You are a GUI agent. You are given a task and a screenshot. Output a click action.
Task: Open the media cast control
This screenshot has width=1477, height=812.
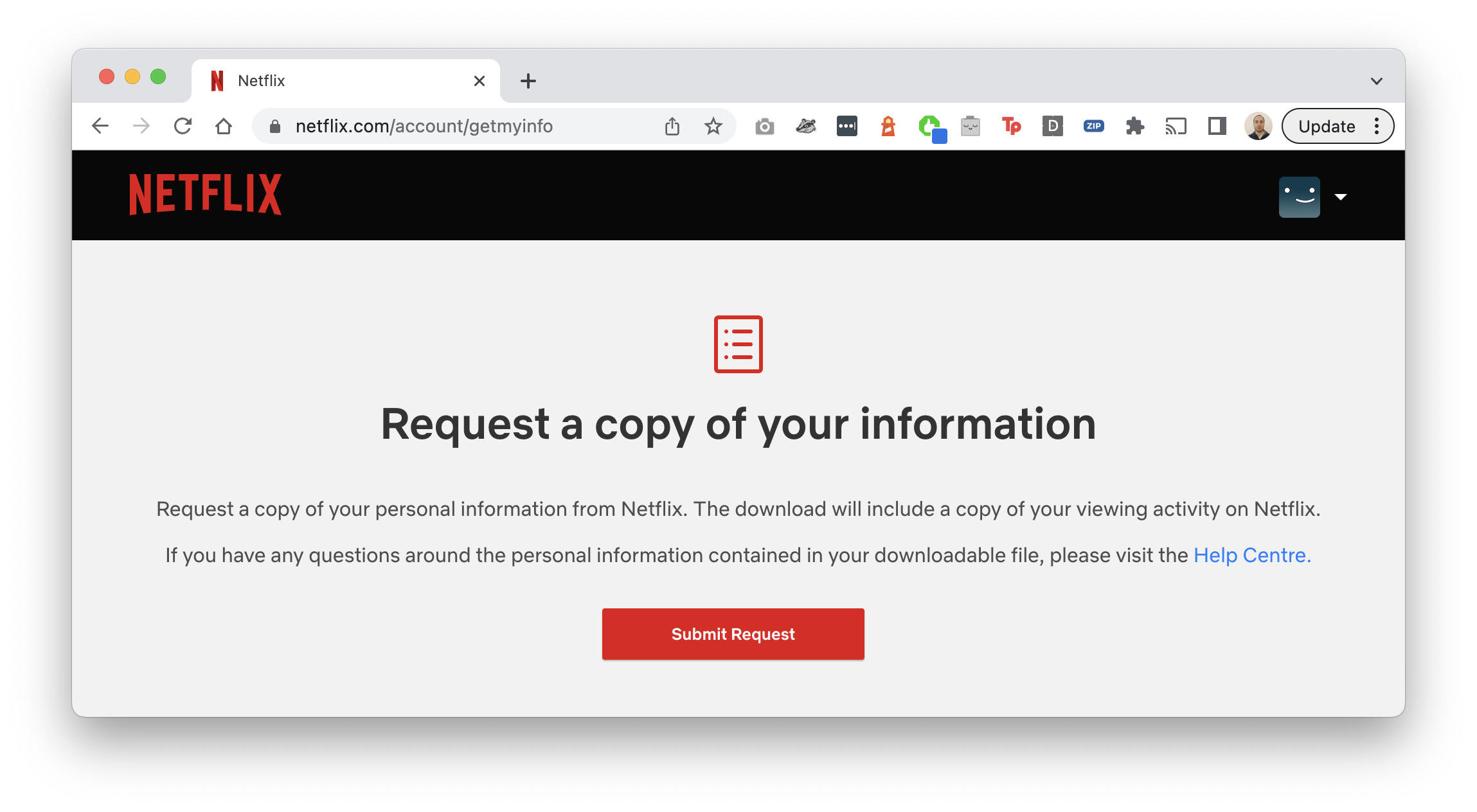[x=1176, y=126]
